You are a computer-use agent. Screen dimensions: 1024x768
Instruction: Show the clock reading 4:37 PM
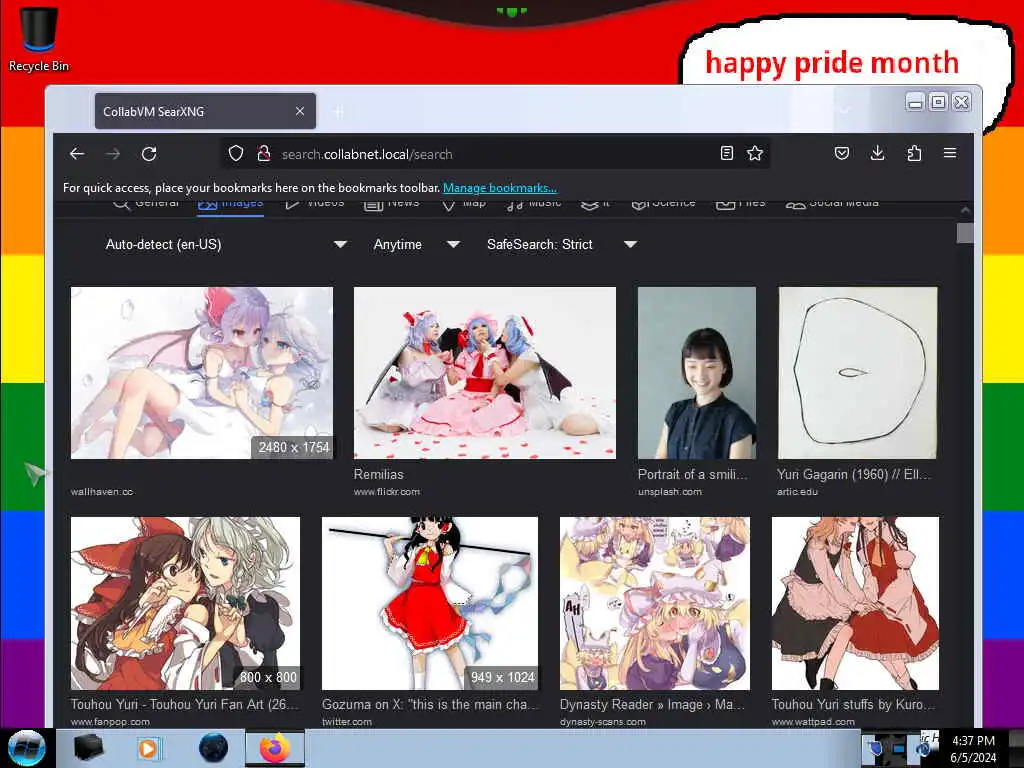[x=973, y=748]
